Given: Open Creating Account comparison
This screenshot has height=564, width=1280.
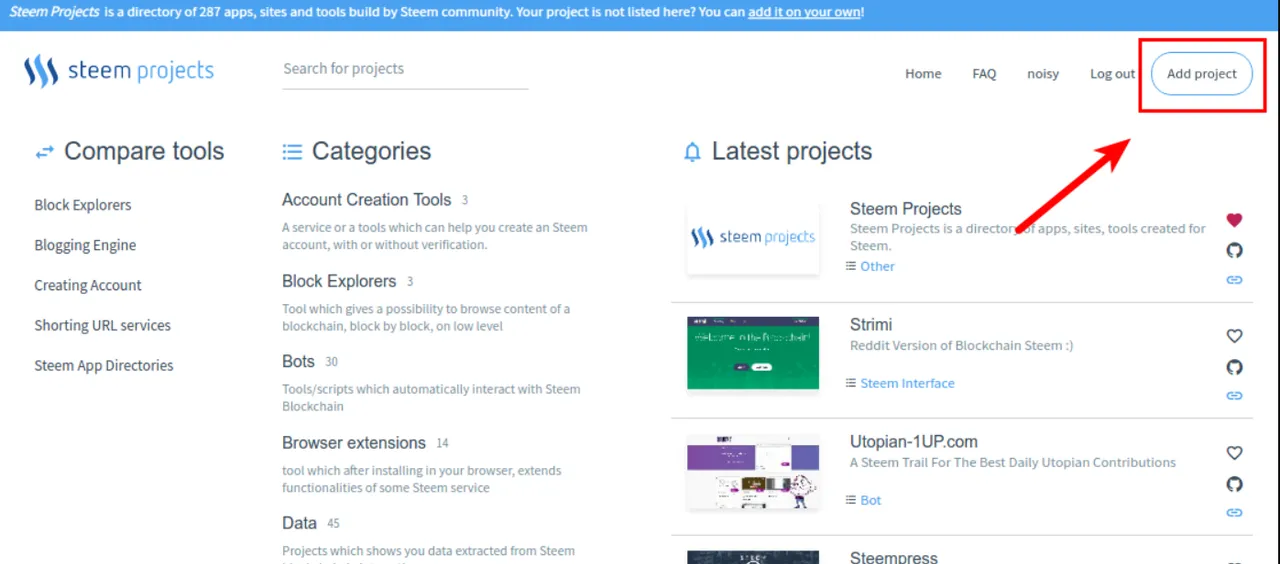Looking at the screenshot, I should point(88,285).
